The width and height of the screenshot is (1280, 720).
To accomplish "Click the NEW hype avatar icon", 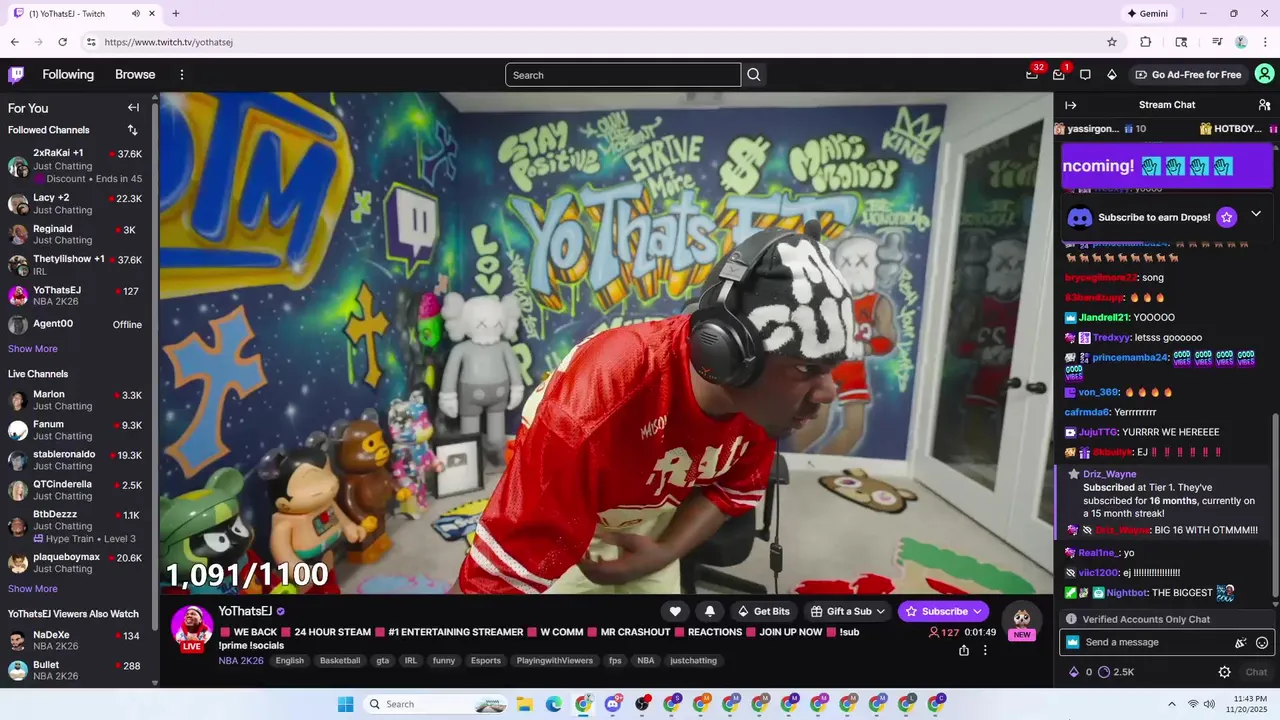I will (1021, 621).
